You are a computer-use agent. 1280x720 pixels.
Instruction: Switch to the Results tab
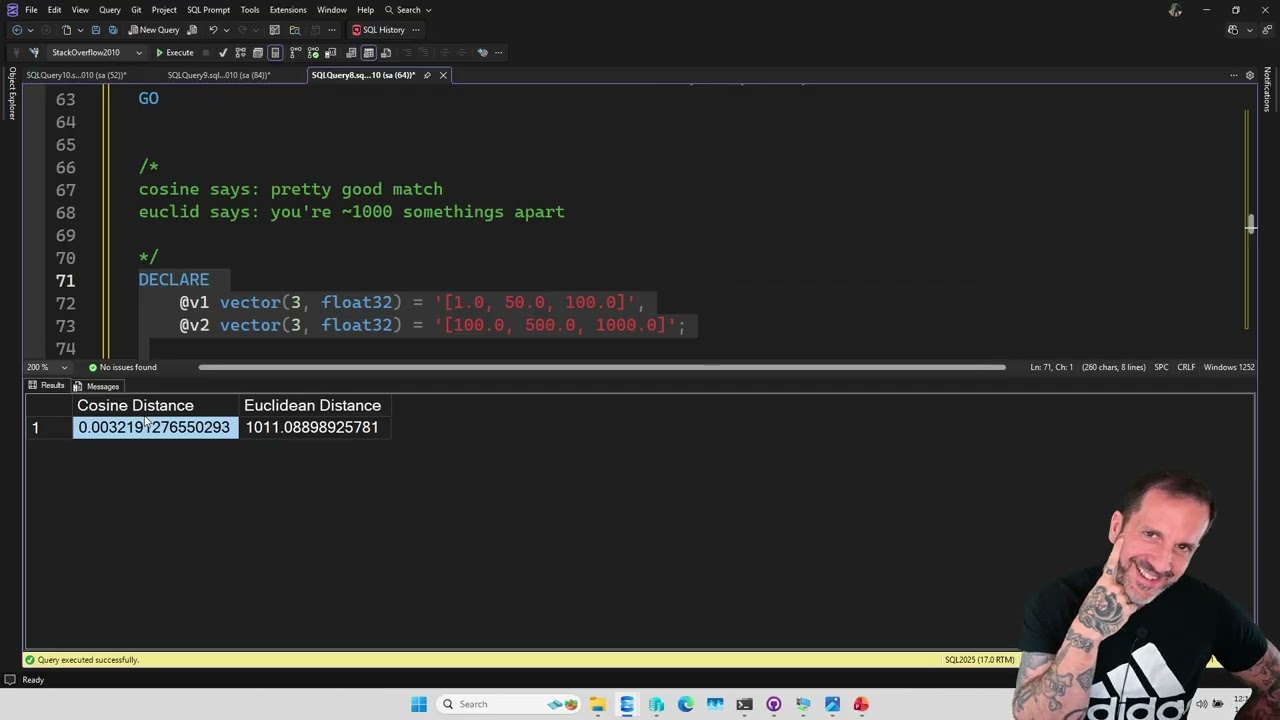point(46,386)
